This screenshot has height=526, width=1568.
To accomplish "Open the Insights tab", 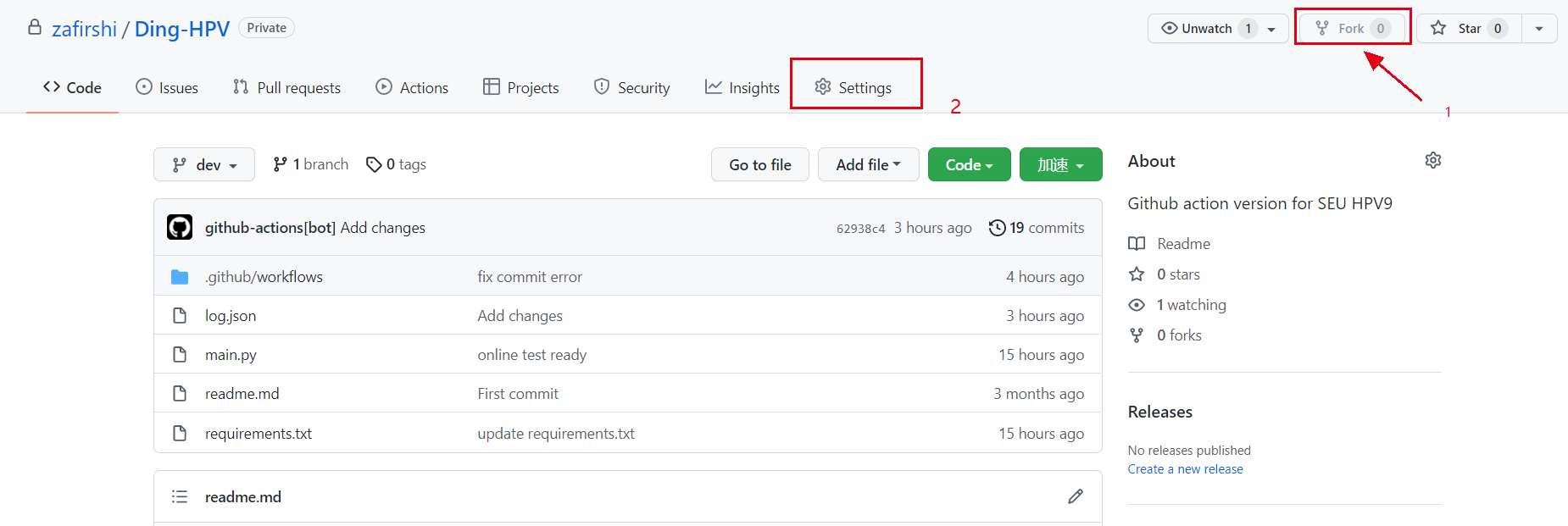I will (x=742, y=87).
